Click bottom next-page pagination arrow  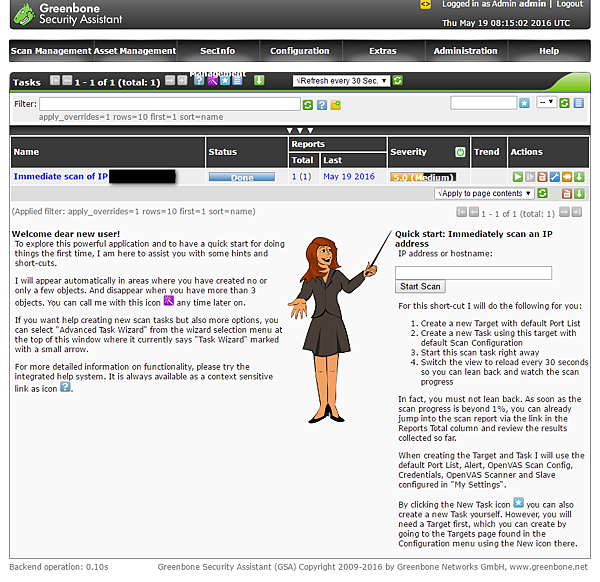coord(564,212)
